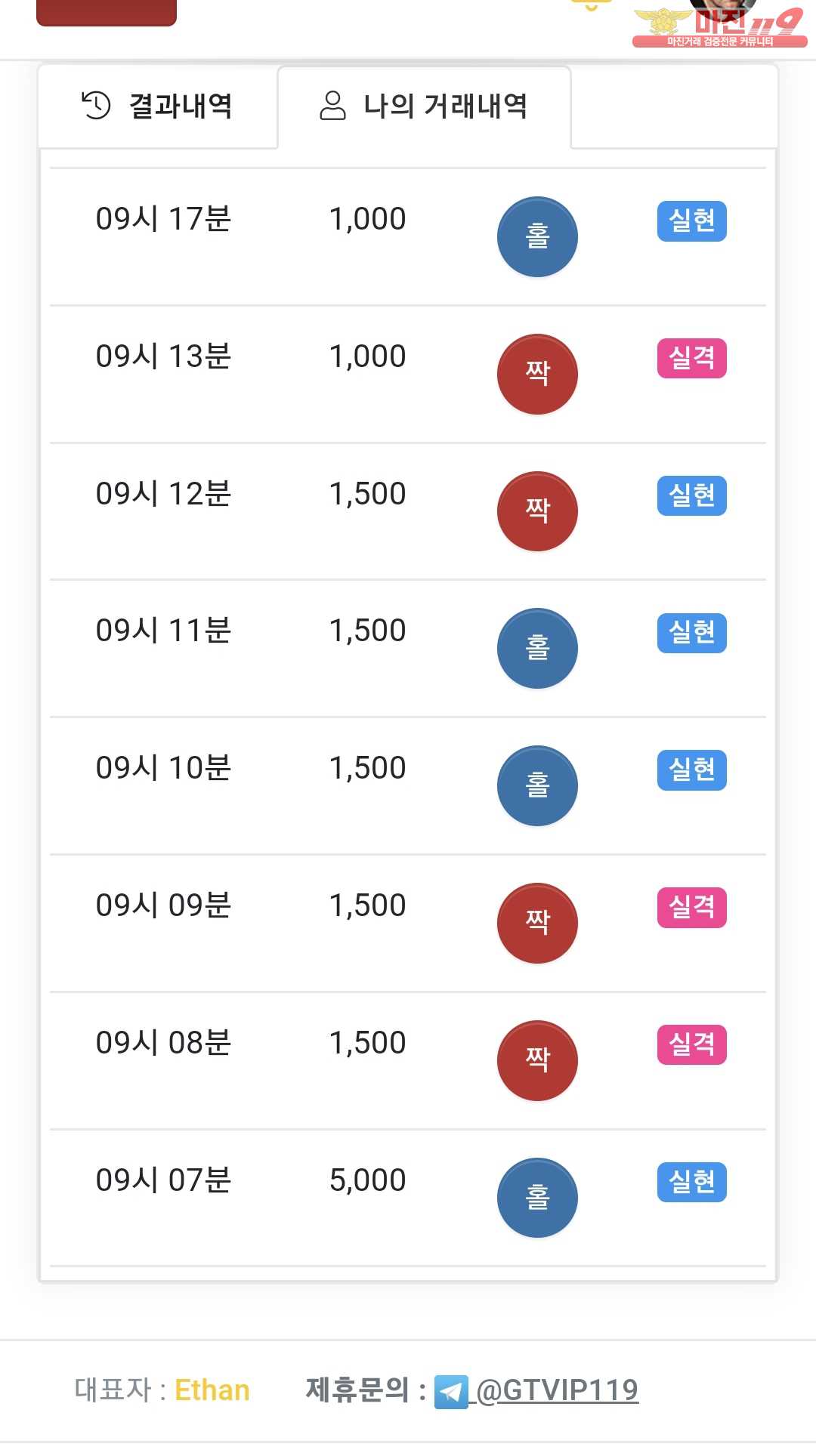Click the red 짝 circle at 09시 13분
This screenshot has height=1456, width=816.
(x=537, y=375)
